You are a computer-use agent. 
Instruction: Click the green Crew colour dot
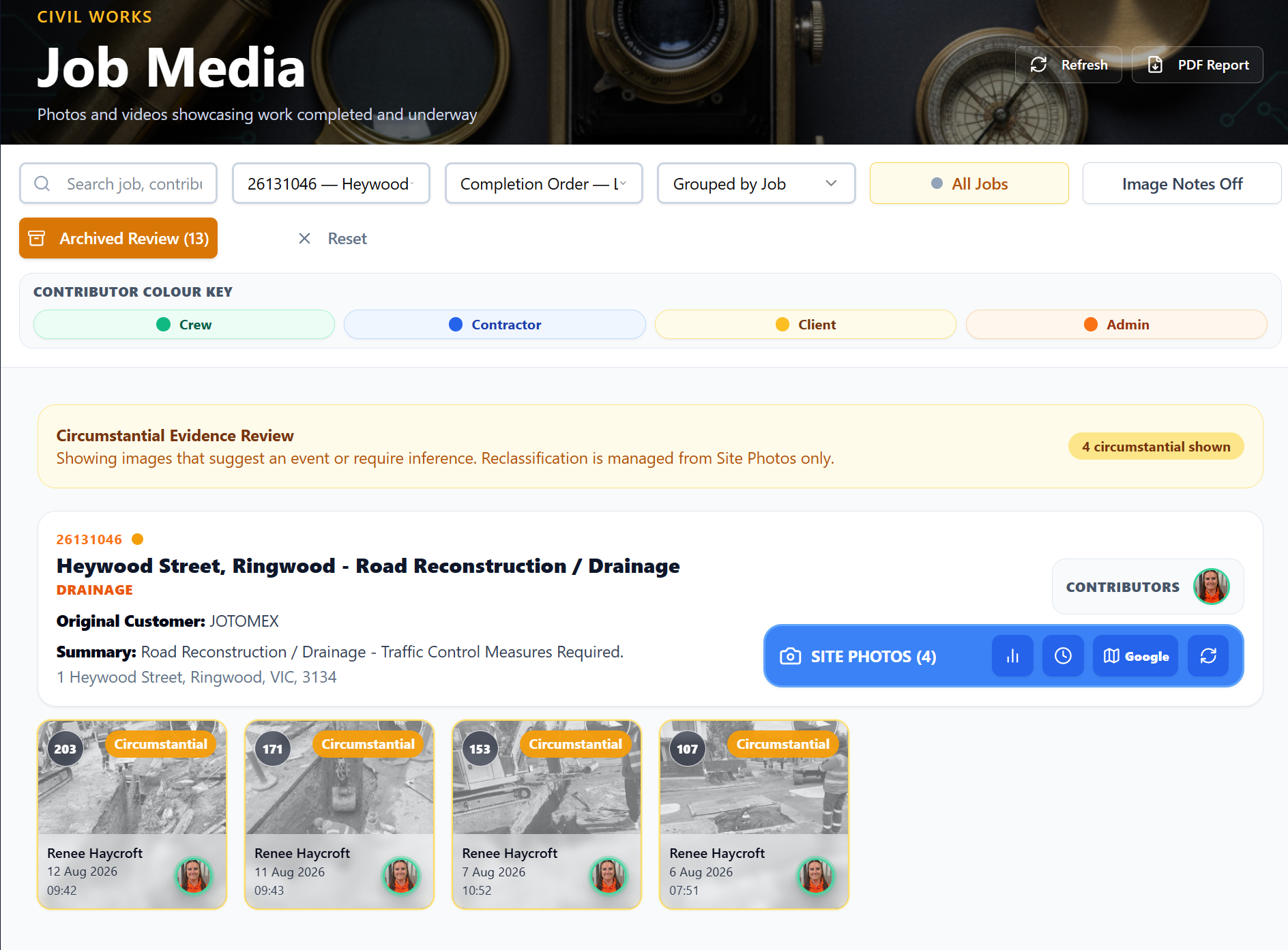click(163, 325)
